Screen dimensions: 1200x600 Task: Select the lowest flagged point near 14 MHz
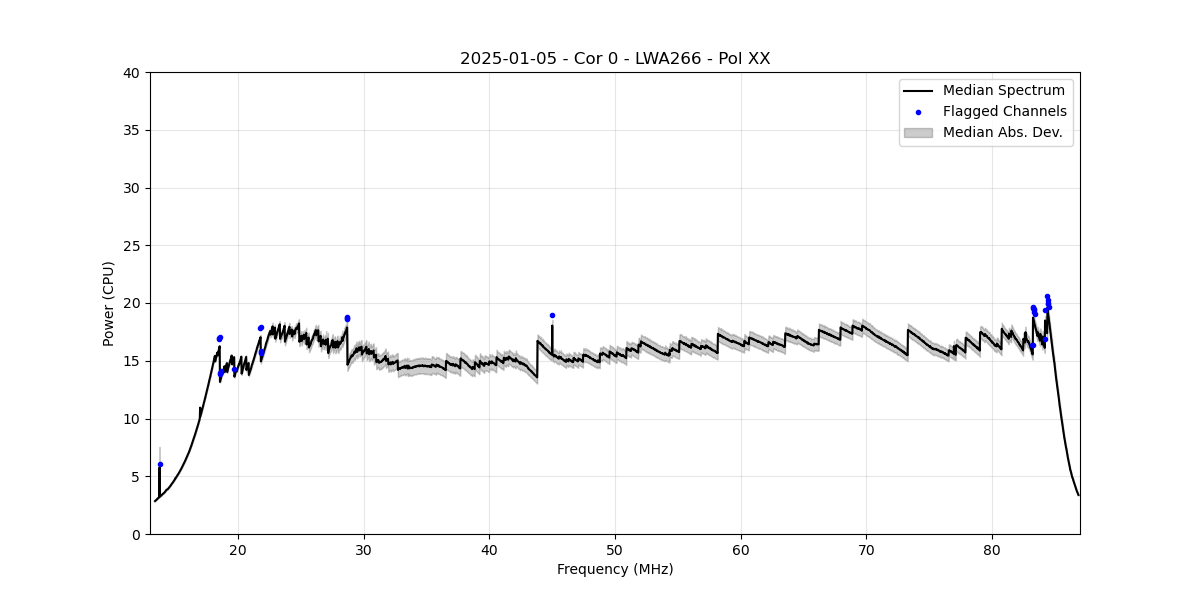click(x=160, y=464)
